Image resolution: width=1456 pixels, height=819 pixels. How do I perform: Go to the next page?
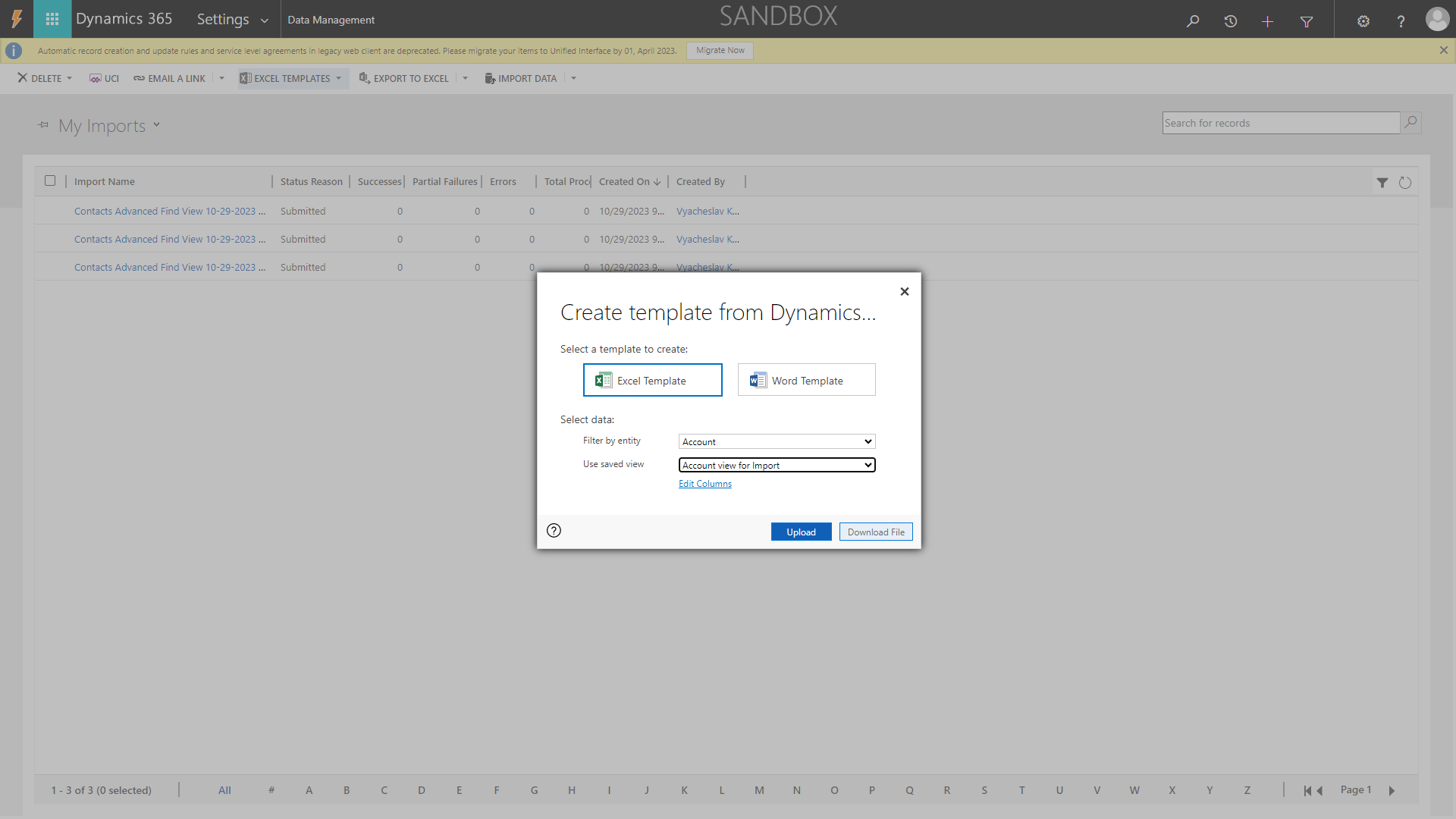pos(1392,790)
